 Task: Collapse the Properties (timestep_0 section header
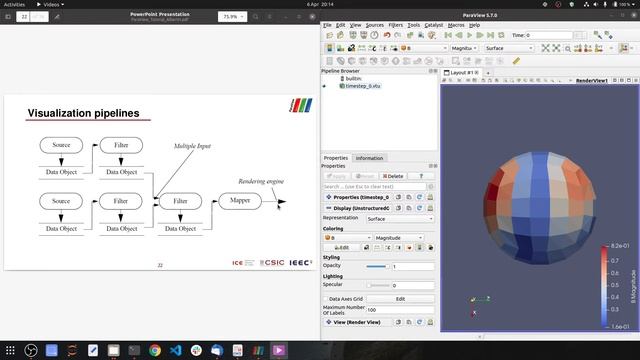click(358, 197)
